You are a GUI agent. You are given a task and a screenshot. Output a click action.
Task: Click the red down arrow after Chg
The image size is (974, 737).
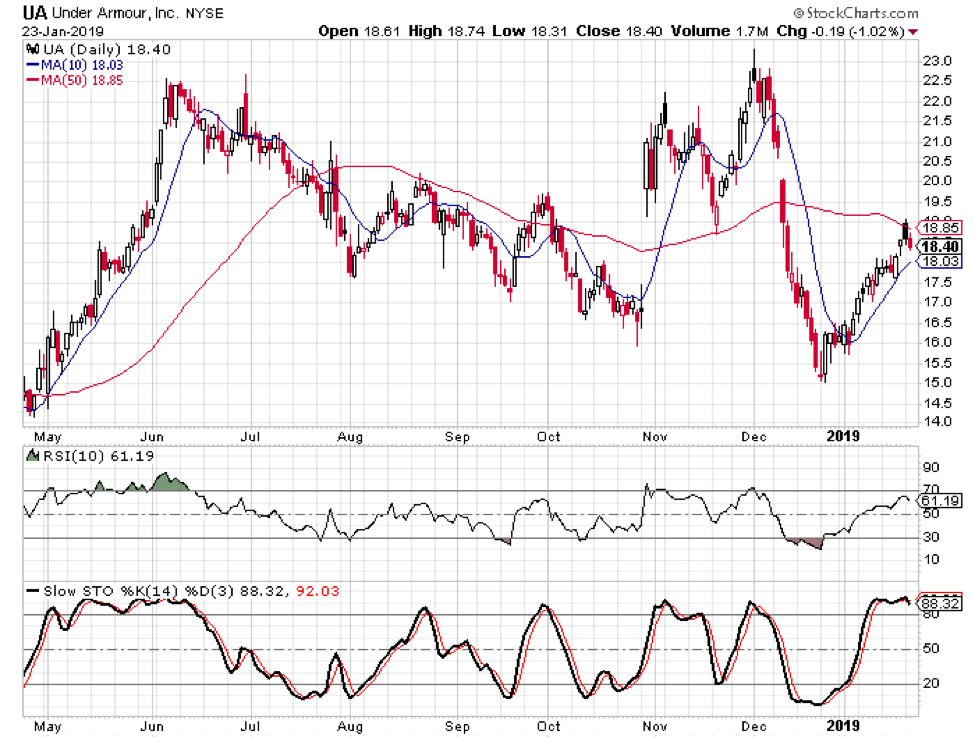[913, 32]
